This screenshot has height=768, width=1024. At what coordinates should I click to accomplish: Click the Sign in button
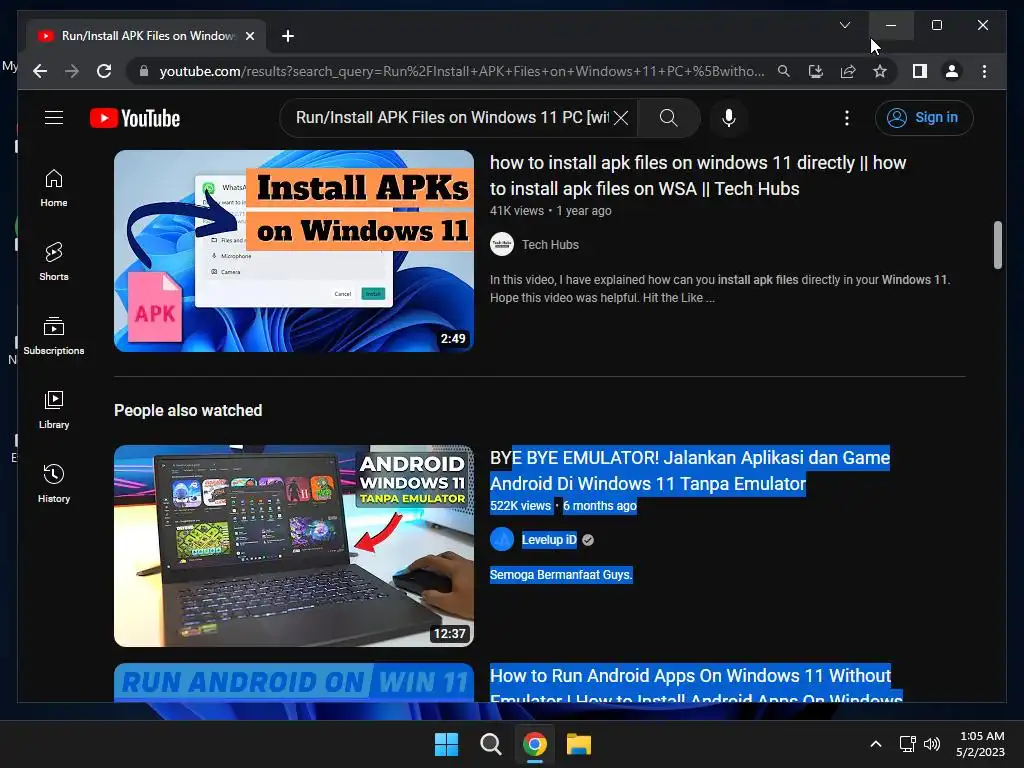923,118
